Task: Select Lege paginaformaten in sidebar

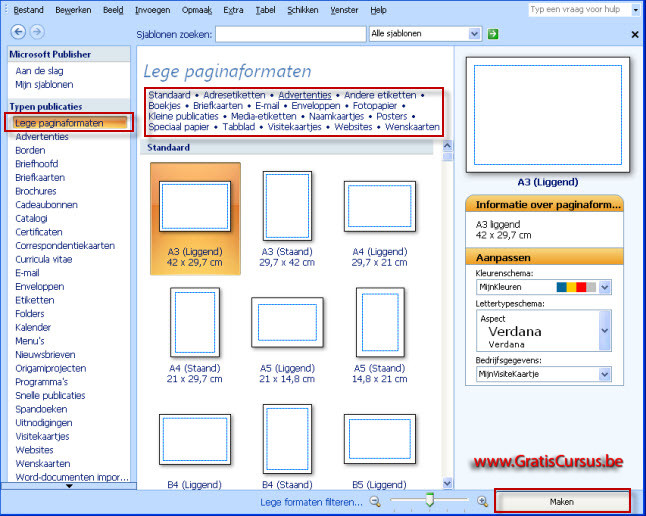Action: 69,123
